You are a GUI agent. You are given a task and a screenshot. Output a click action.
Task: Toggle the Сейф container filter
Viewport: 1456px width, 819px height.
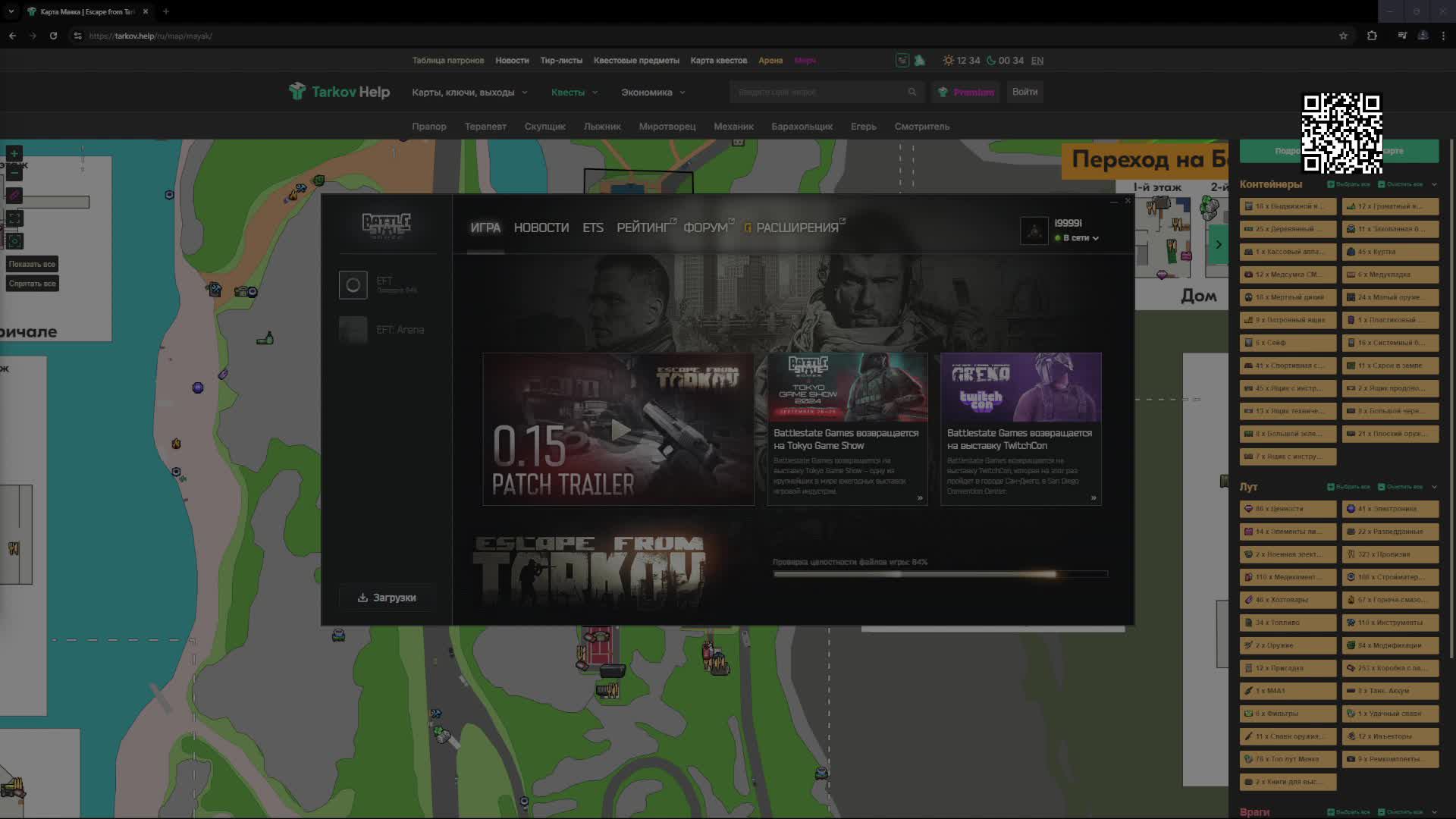1288,343
